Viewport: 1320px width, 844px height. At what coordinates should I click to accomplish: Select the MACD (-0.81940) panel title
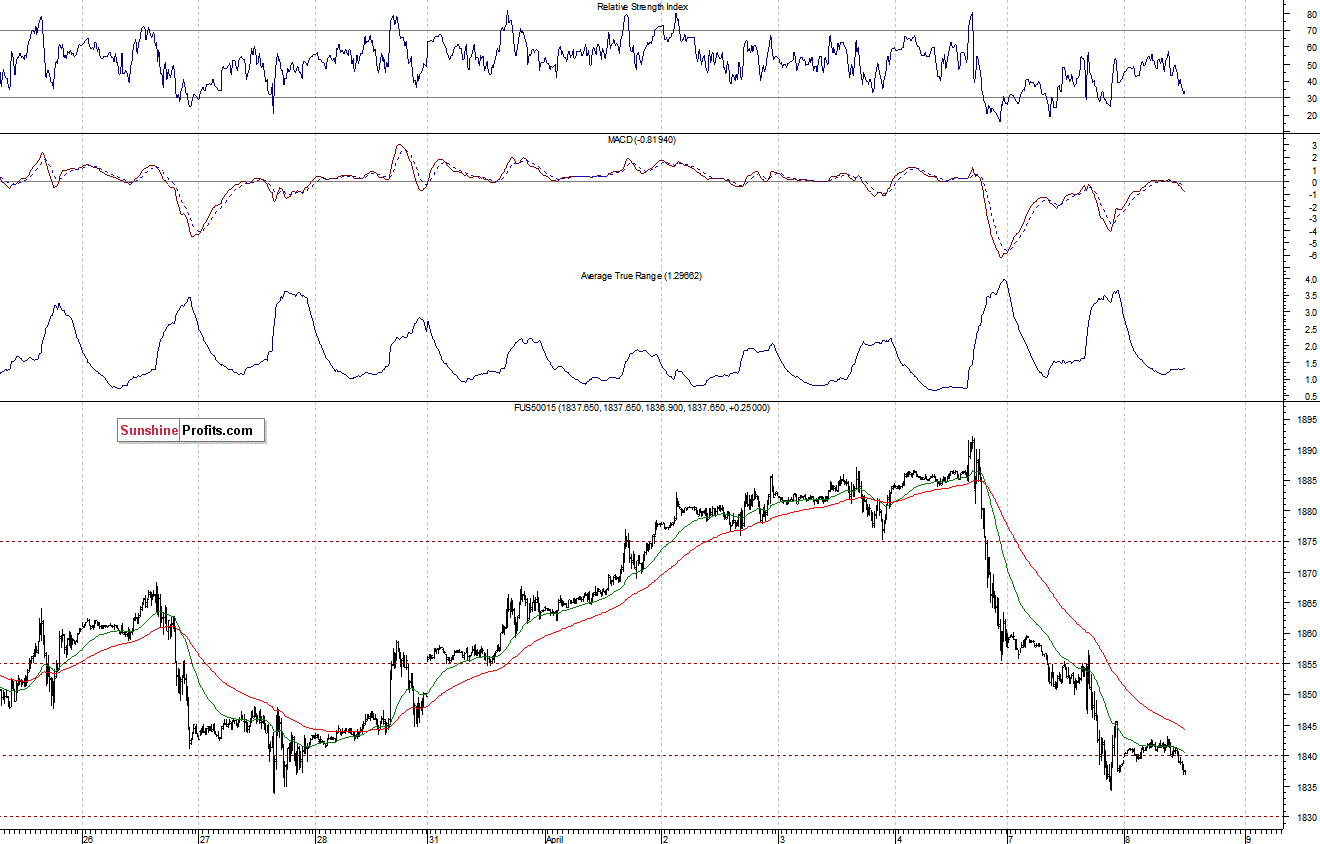(x=642, y=140)
